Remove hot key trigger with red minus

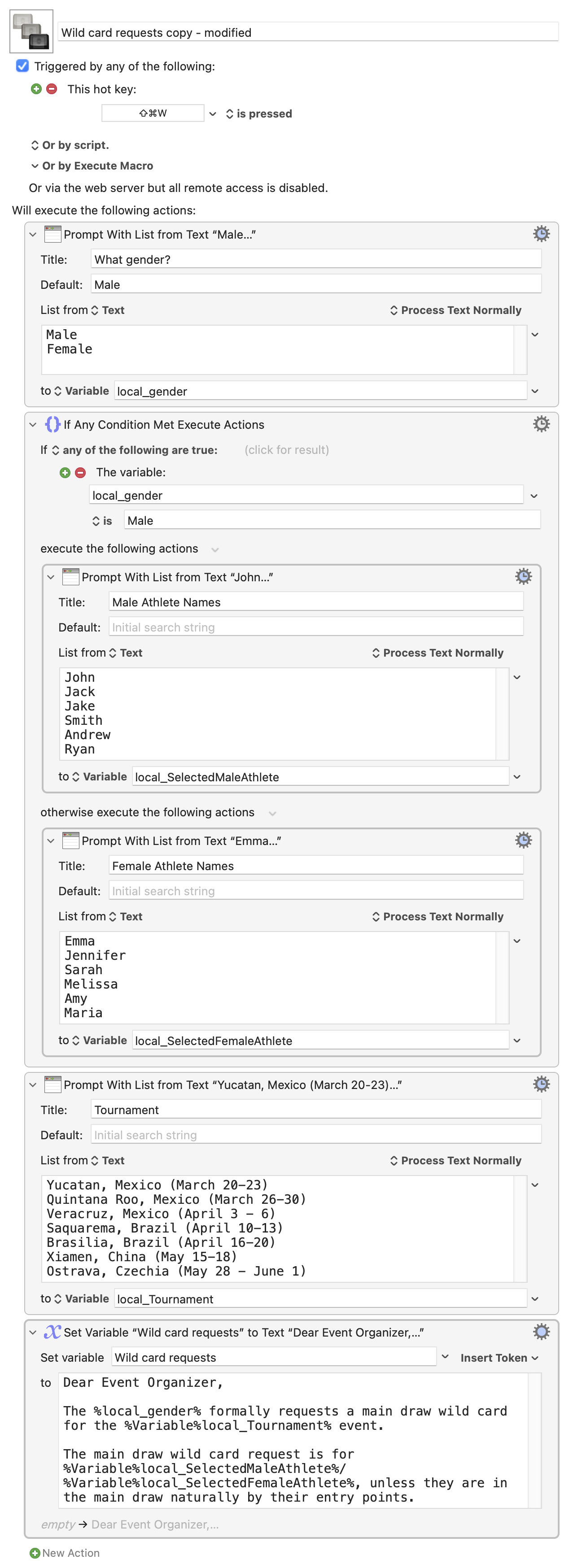coord(52,89)
